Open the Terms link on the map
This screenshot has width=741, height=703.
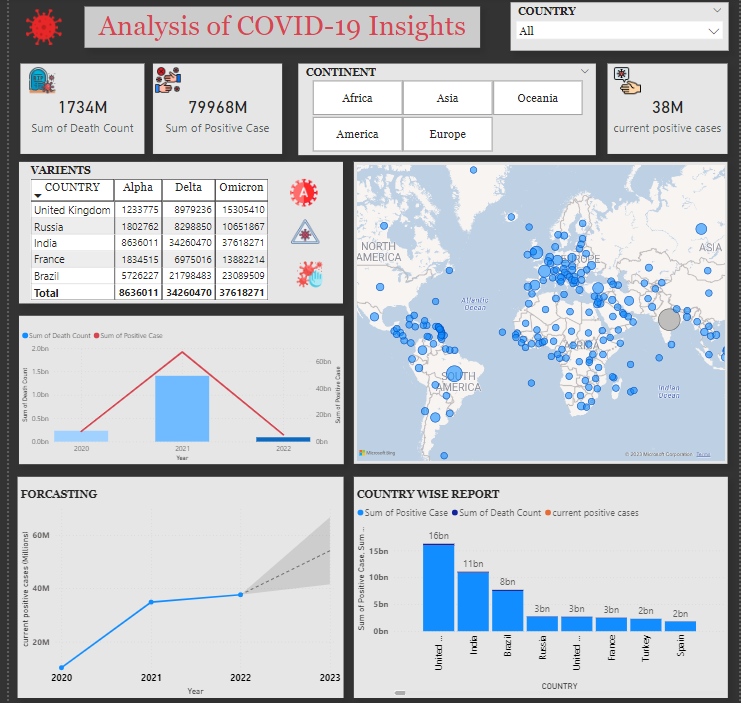[x=703, y=454]
